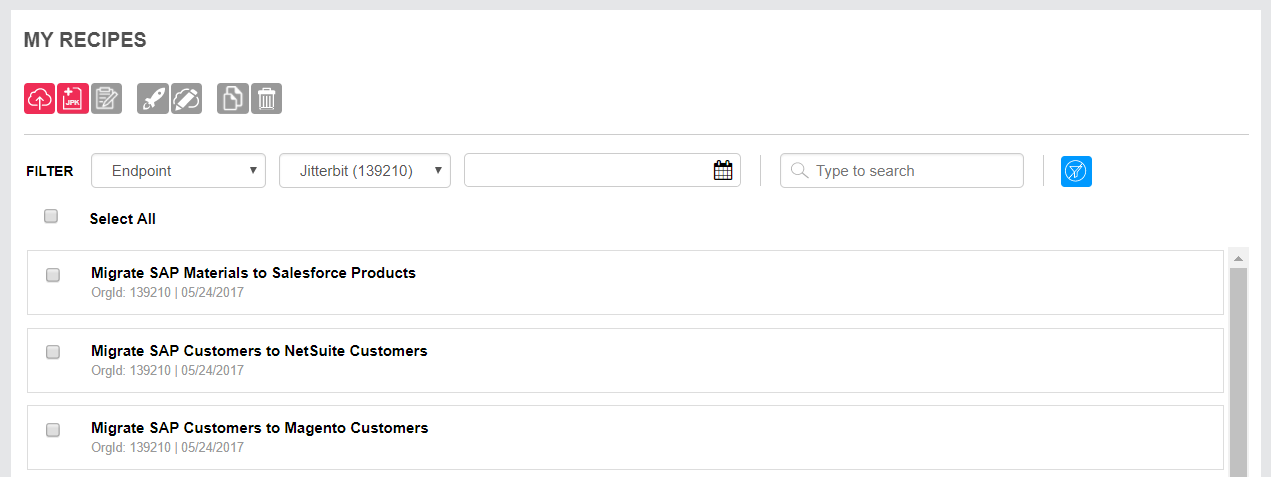The width and height of the screenshot is (1271, 477).
Task: Click the add JPK file icon
Action: pyautogui.click(x=73, y=99)
